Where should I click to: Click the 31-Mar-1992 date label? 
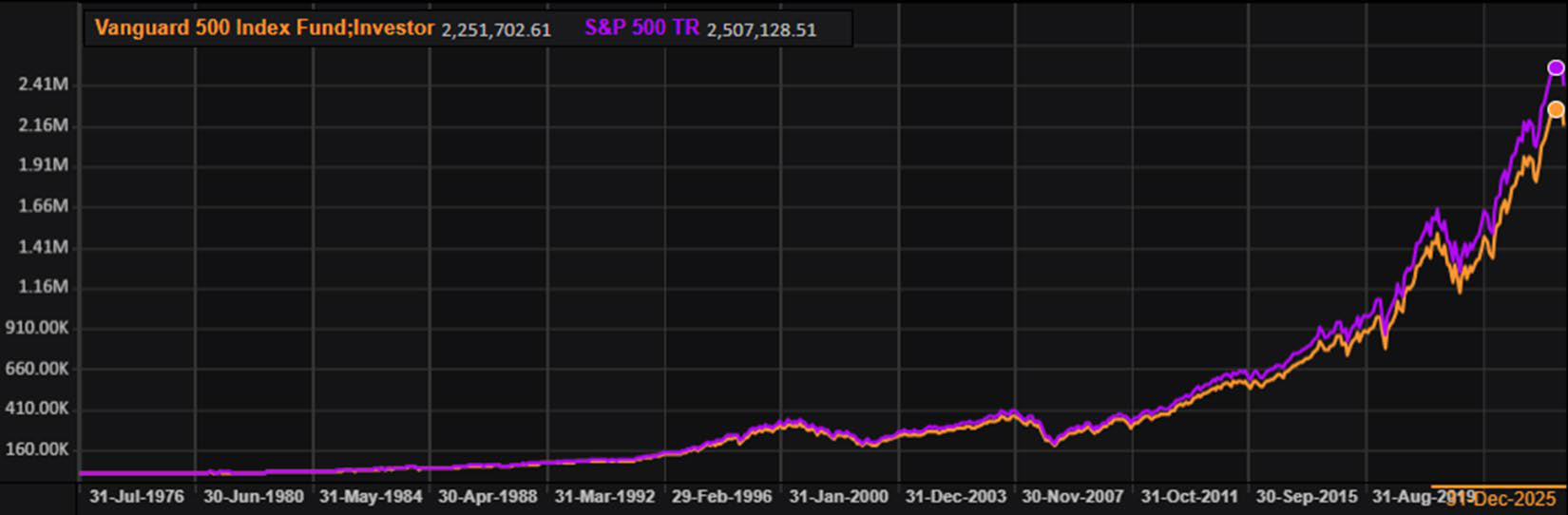click(x=604, y=496)
